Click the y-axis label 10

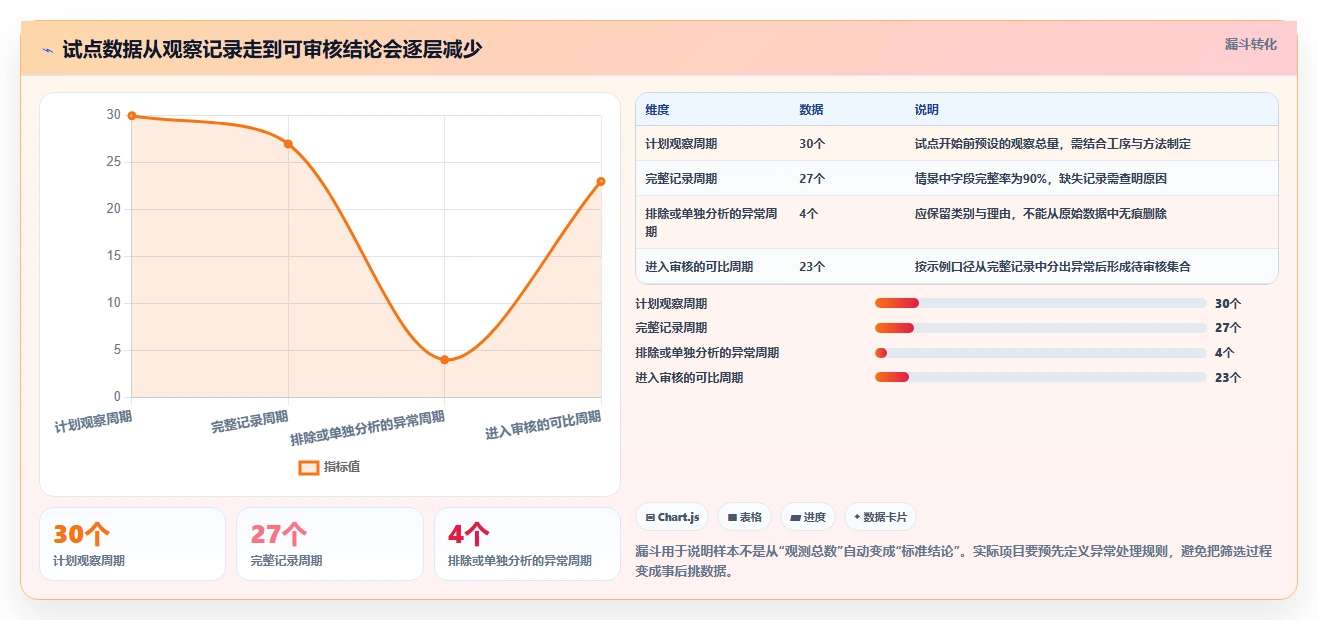(x=114, y=303)
